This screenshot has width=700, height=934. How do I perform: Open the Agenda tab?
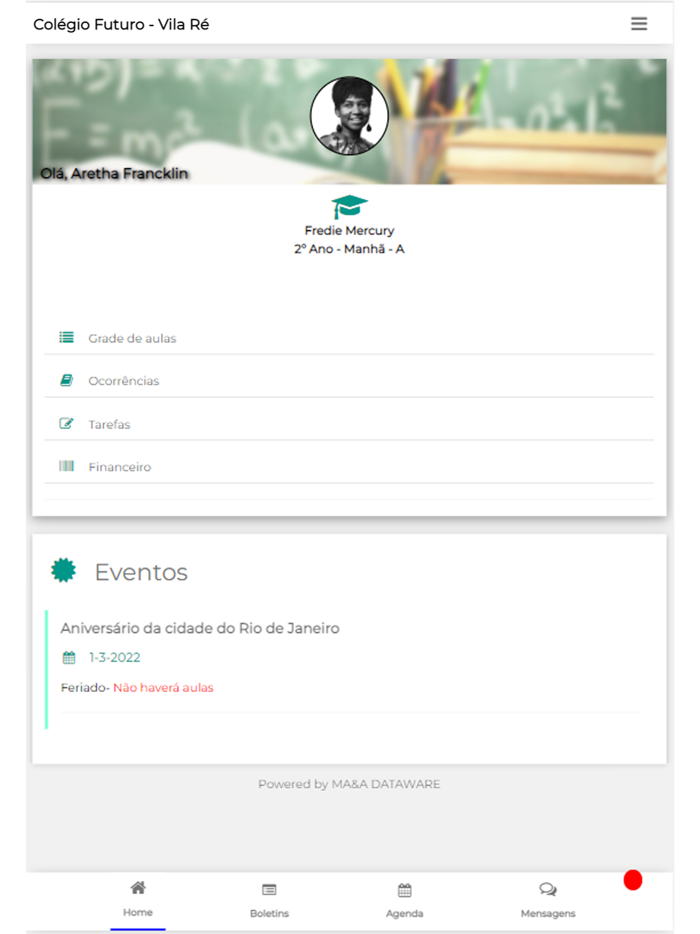click(x=405, y=901)
